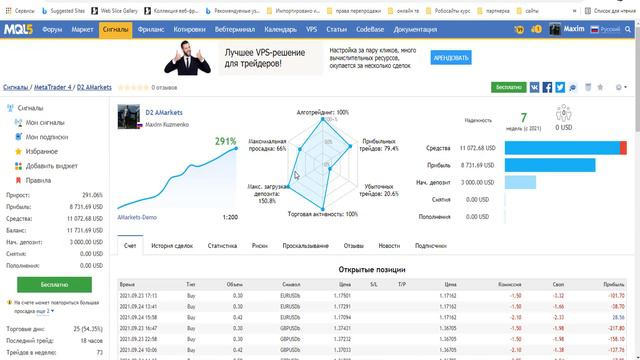Open the gear settings dropdown near the share icons
This screenshot has width=640, height=360.
pos(621,87)
